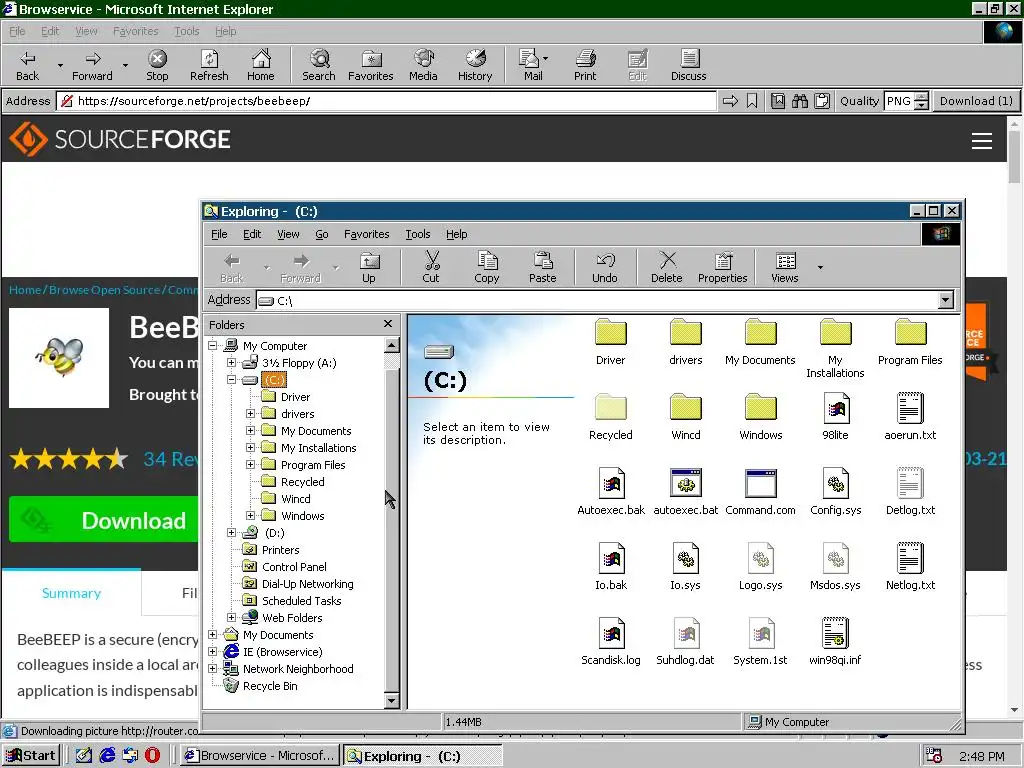The height and width of the screenshot is (768, 1024).
Task: Click Print icon in Internet Explorer
Action: click(585, 59)
